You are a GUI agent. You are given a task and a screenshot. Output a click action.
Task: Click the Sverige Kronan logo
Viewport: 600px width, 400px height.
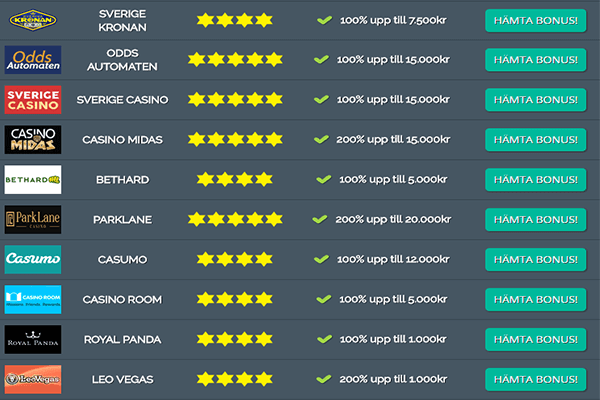click(32, 20)
